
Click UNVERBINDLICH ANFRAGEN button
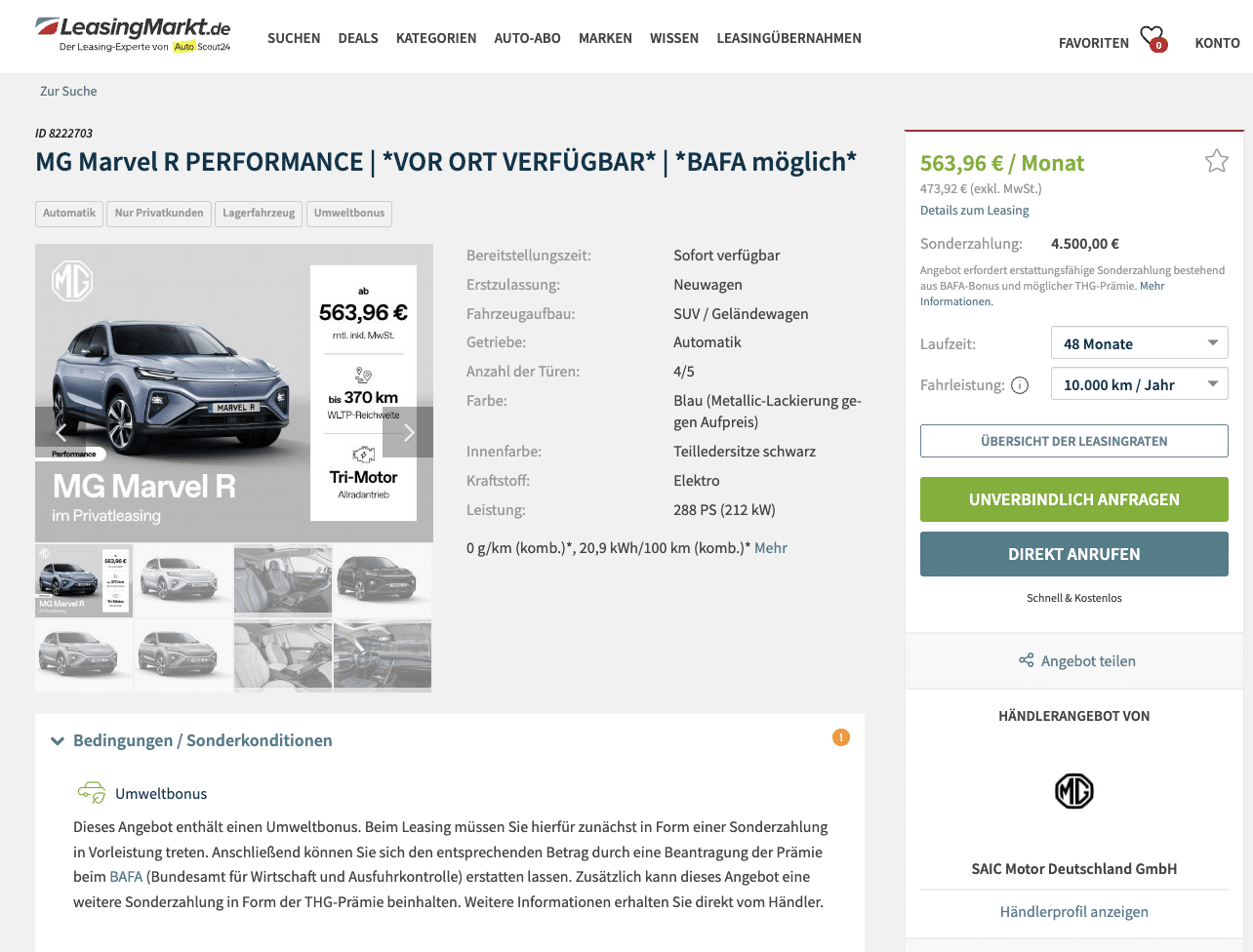(1074, 499)
